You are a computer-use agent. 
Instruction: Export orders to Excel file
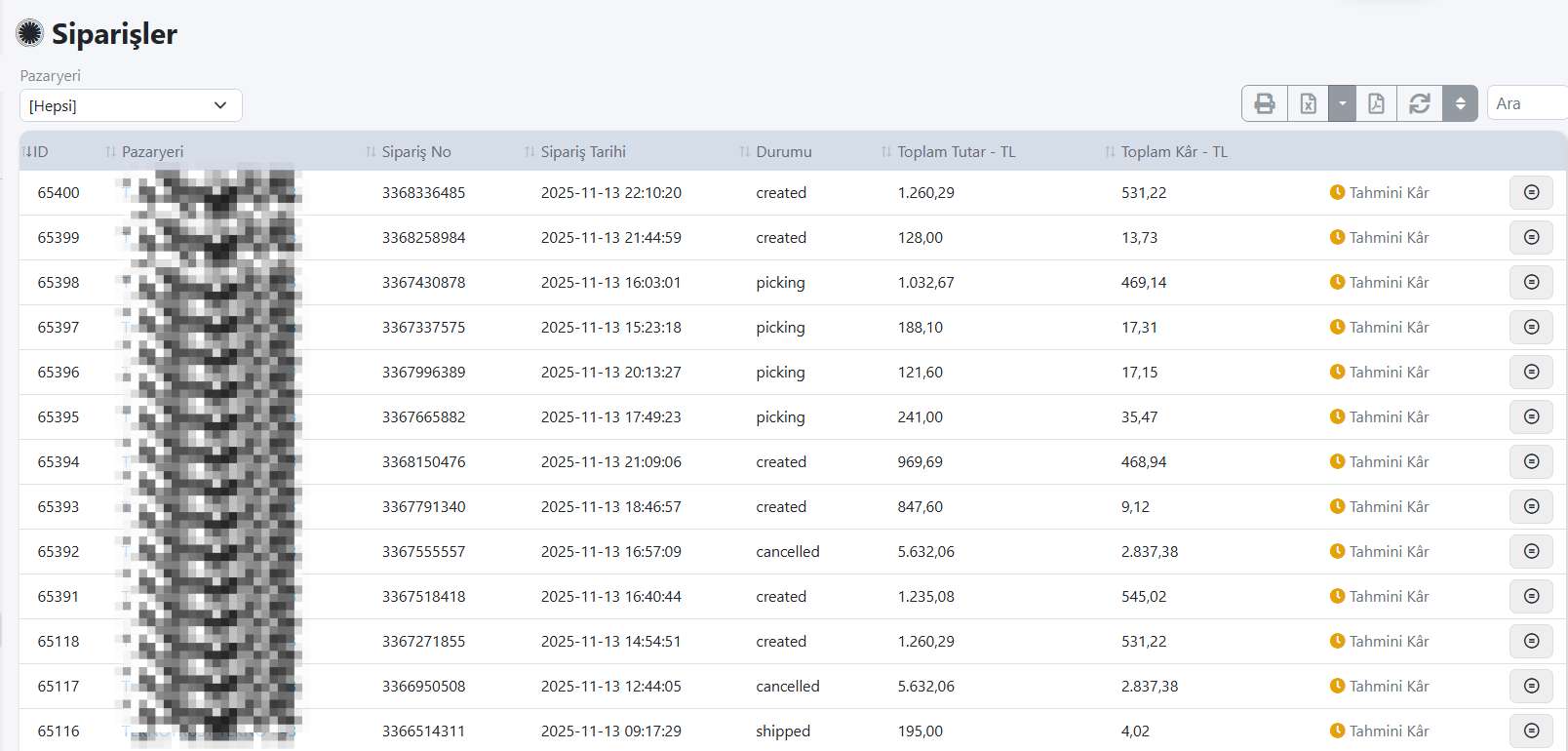(x=1309, y=103)
